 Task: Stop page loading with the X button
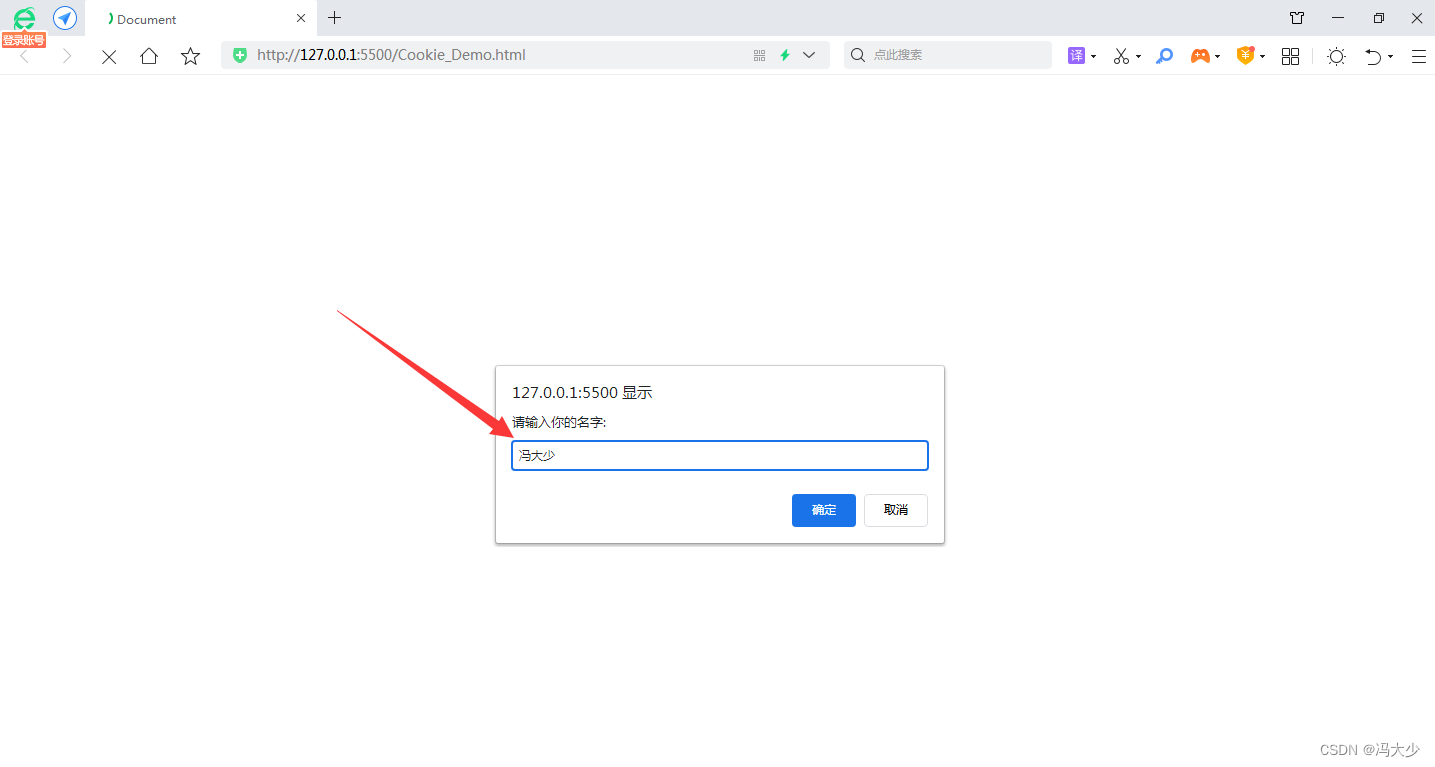coord(109,57)
